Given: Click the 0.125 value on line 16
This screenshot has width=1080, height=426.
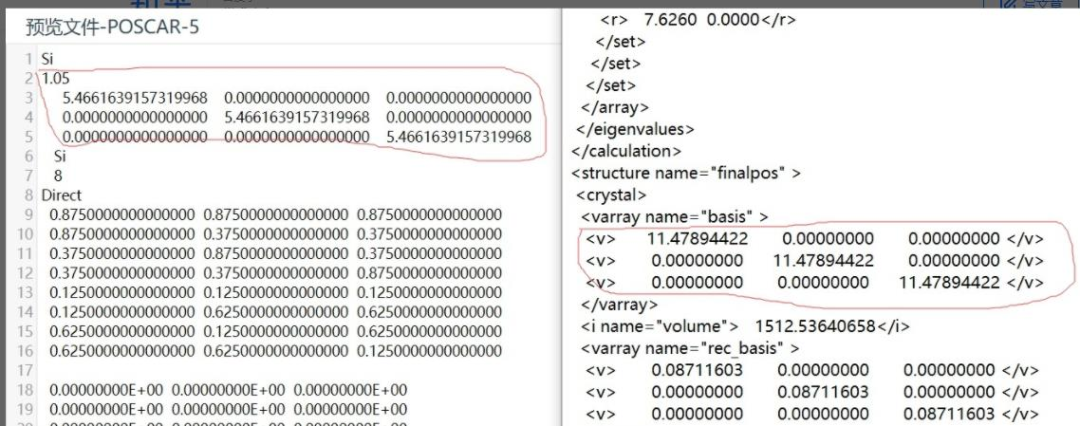Looking at the screenshot, I should coord(430,351).
